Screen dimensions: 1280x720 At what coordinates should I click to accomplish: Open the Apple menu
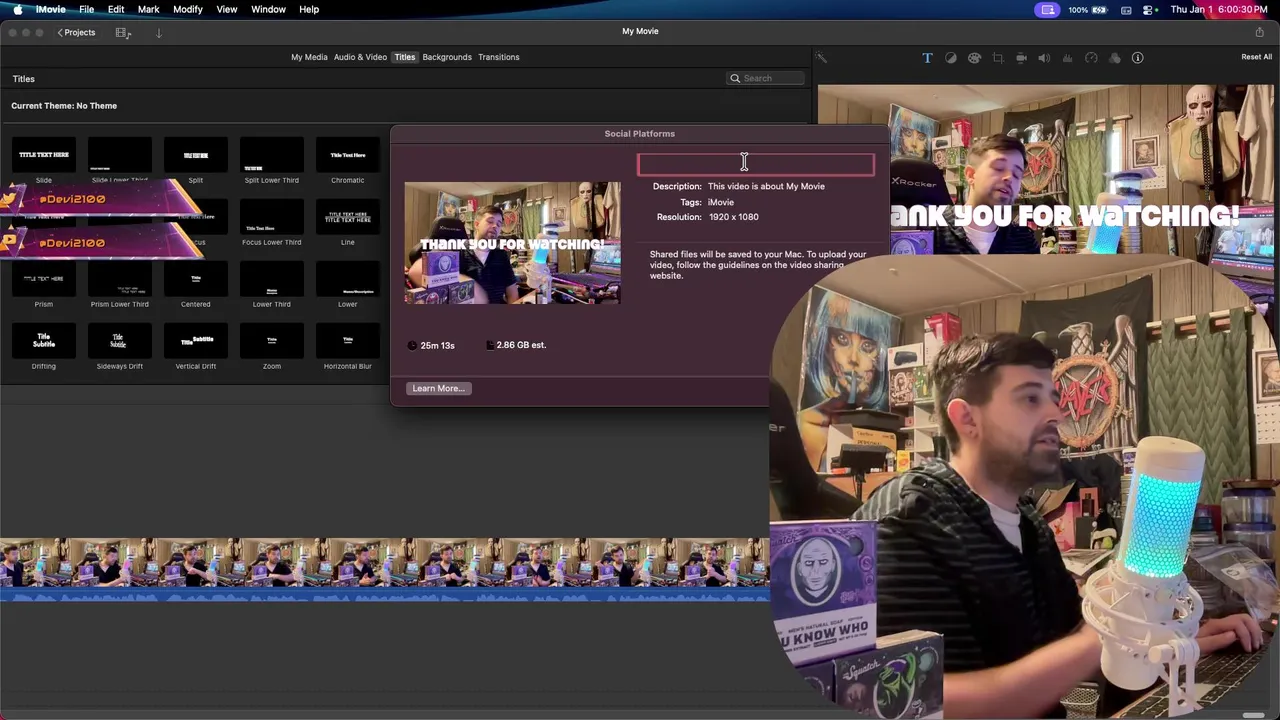click(17, 9)
